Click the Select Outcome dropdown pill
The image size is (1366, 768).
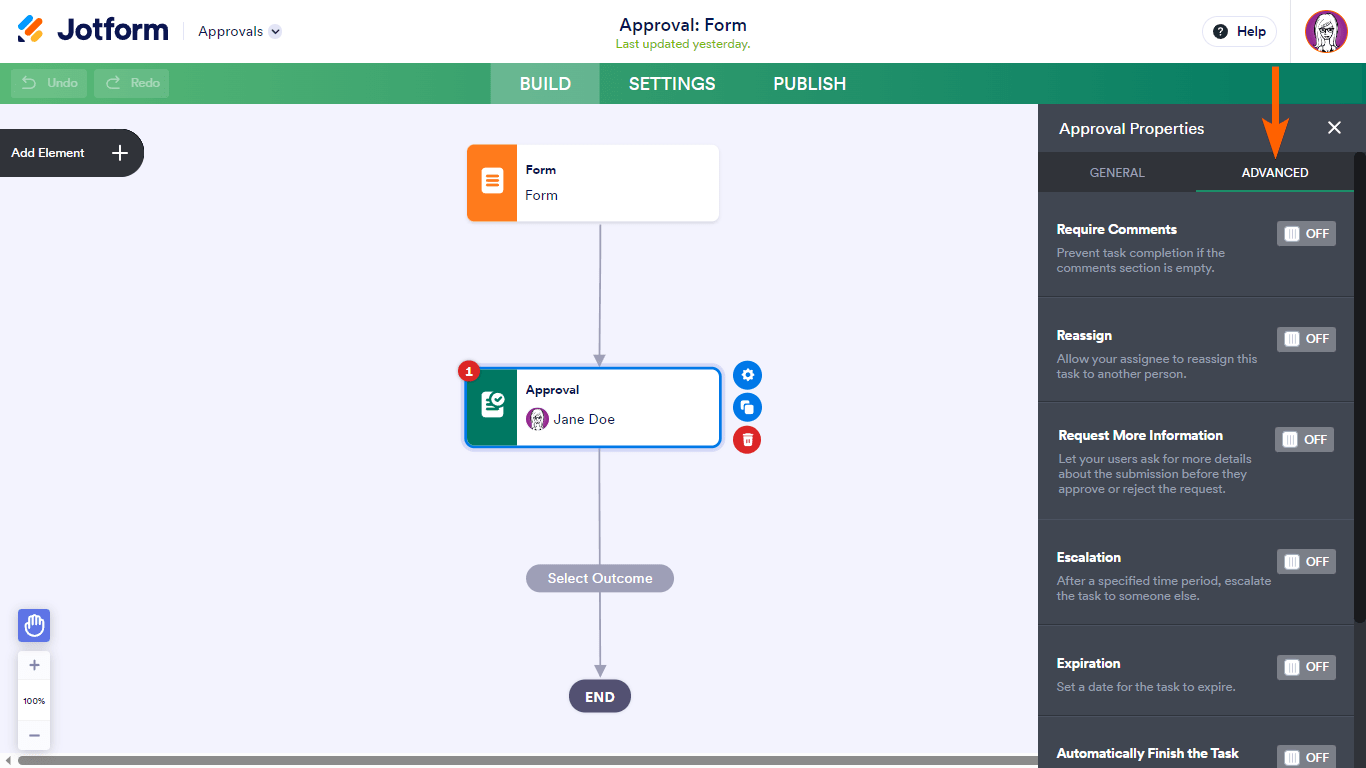coord(600,578)
